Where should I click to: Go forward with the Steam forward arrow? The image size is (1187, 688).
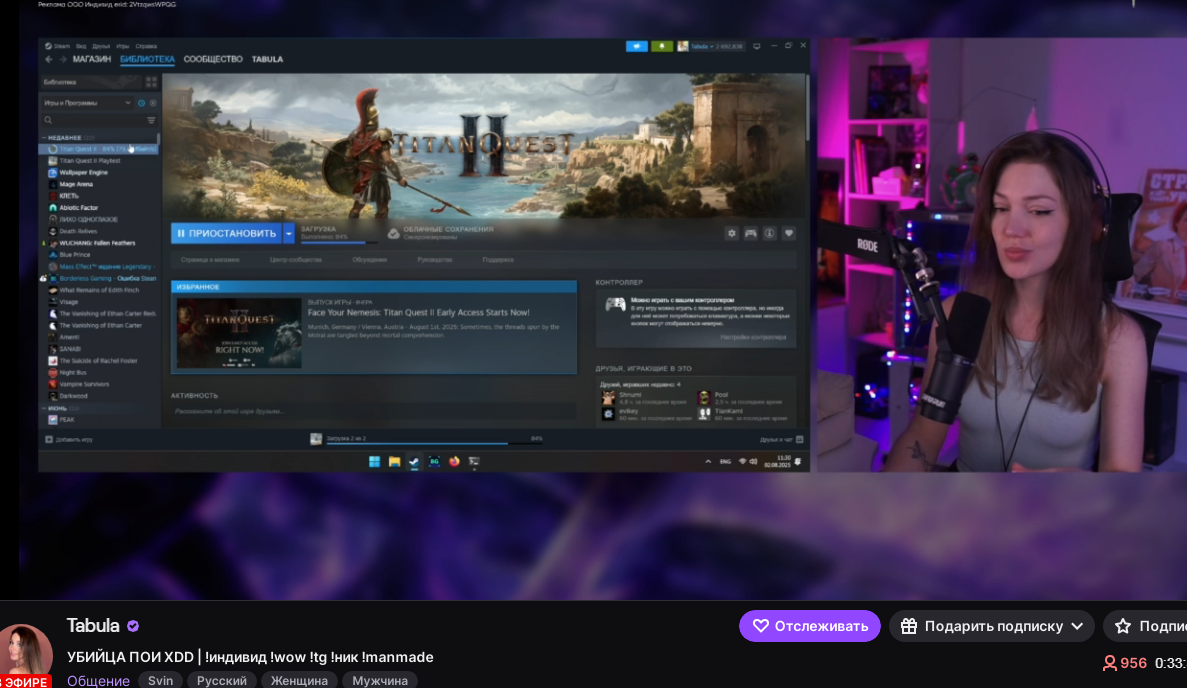63,59
